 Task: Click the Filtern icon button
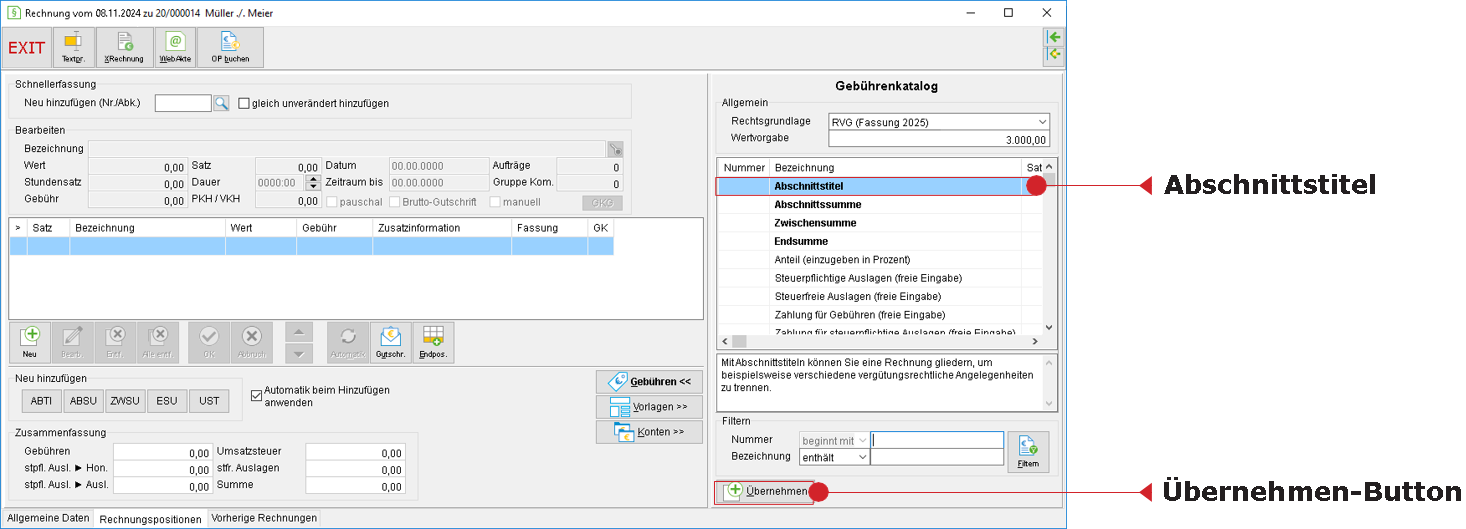click(1028, 452)
